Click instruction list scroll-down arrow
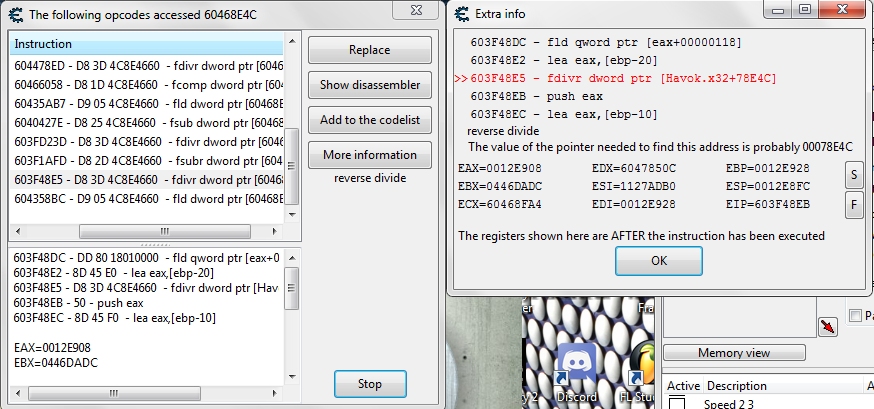 (x=292, y=215)
